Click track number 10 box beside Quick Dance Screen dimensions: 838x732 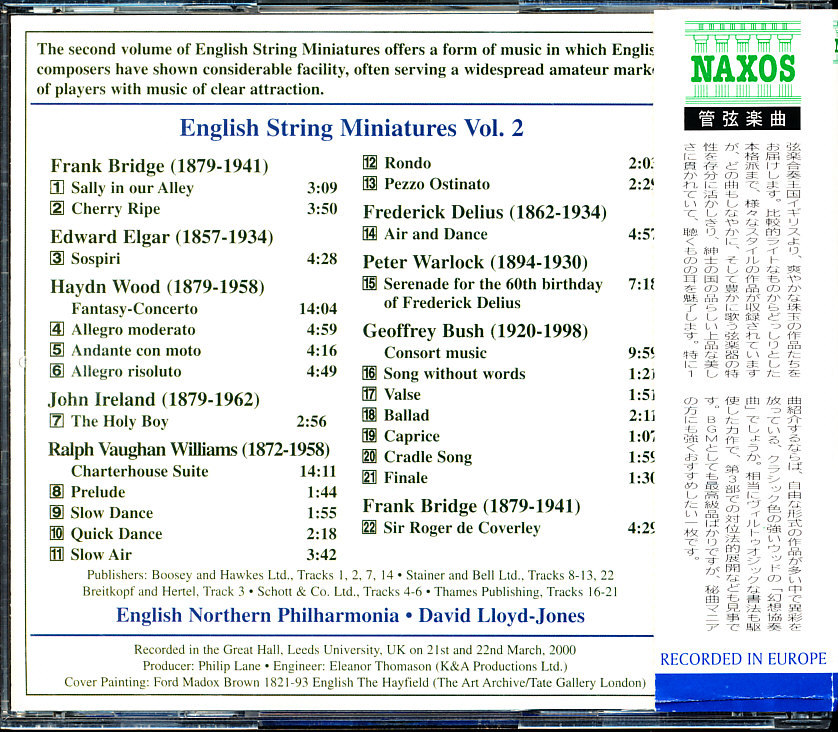click(x=57, y=533)
